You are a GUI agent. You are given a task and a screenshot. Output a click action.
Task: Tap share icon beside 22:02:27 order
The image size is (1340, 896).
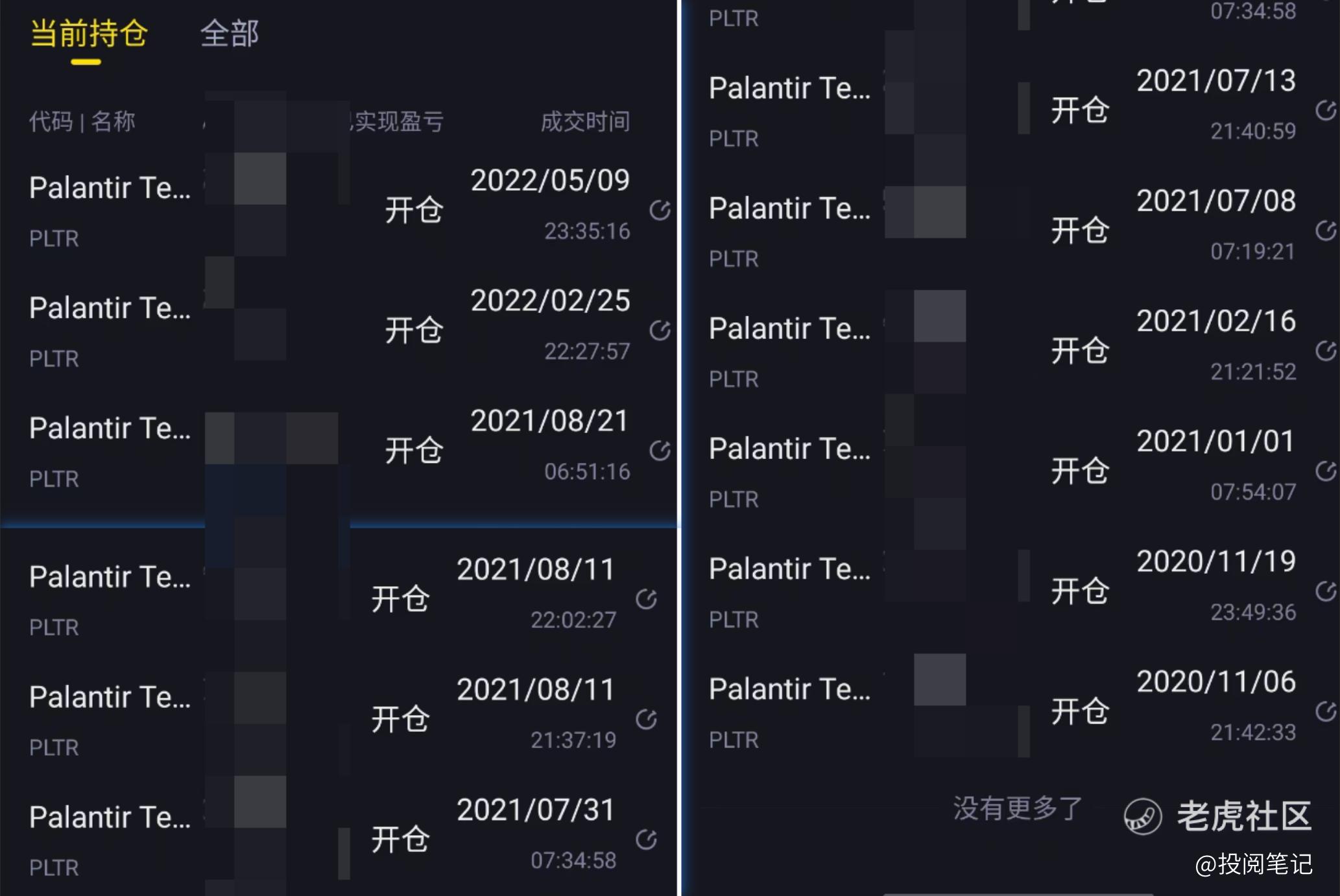(x=646, y=599)
